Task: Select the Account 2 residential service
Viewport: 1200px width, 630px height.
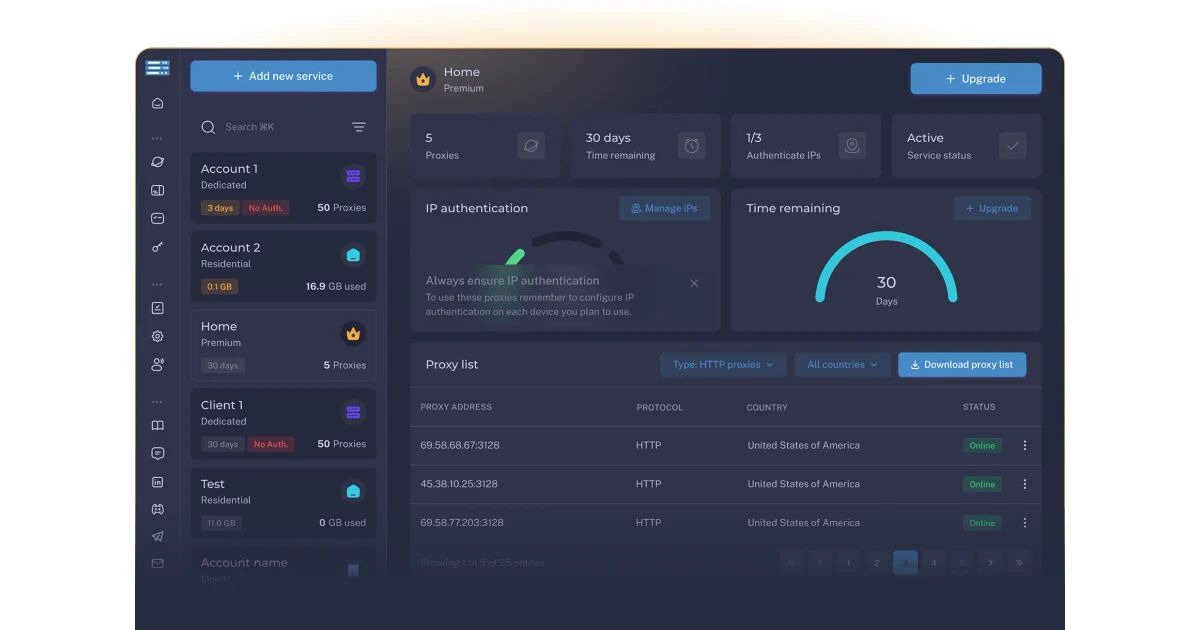Action: point(284,267)
